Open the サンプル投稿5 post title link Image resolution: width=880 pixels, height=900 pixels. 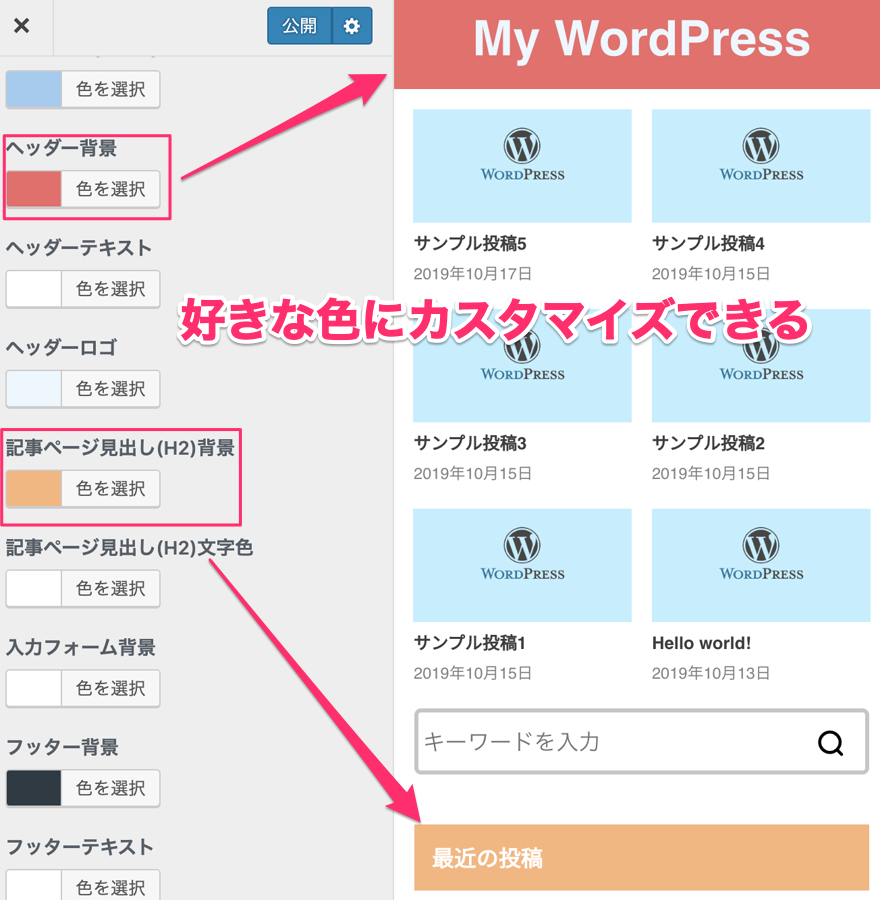pos(470,243)
